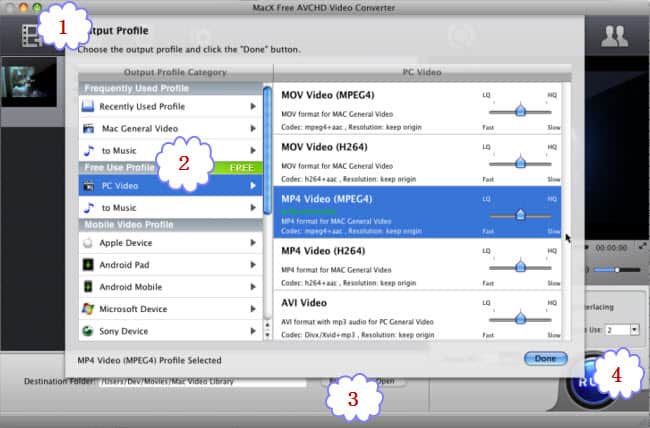Expand the Android Mobile arrow
650x428 pixels.
tap(253, 287)
